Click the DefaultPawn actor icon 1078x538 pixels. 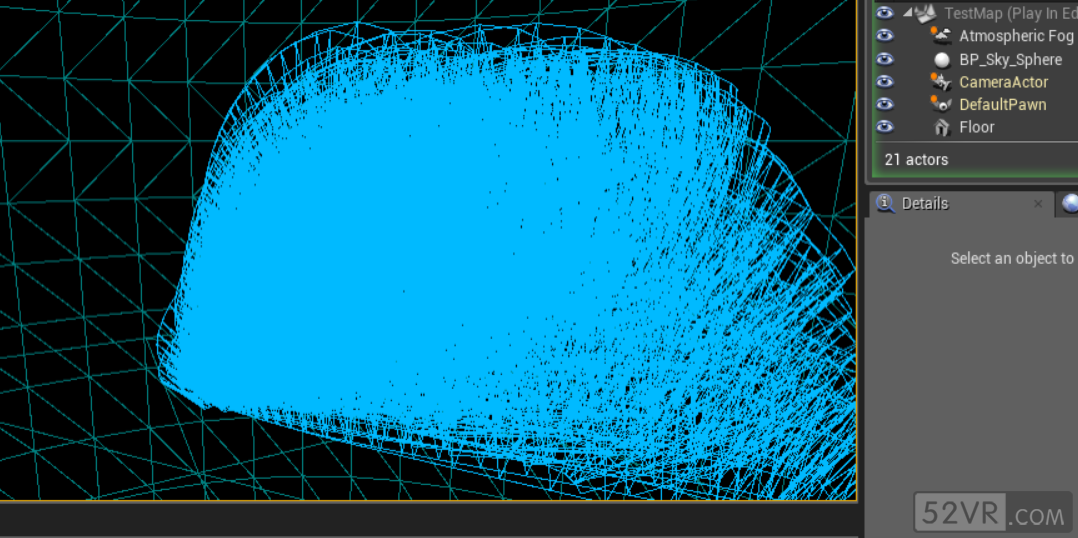[940, 104]
